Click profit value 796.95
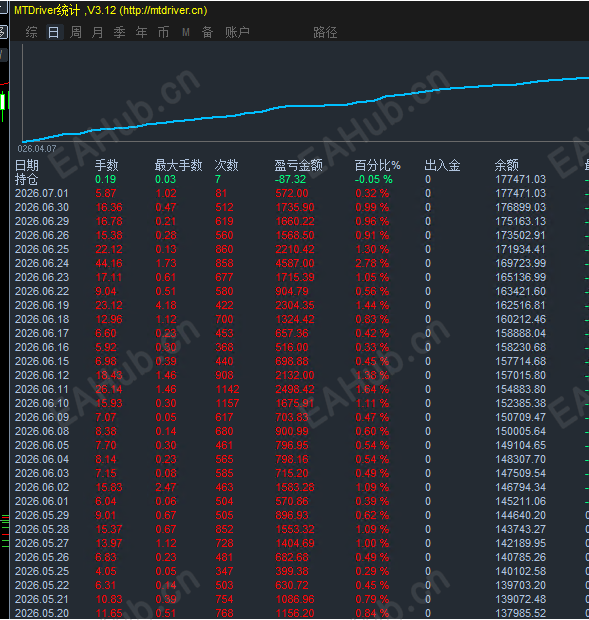589x620 pixels. pyautogui.click(x=292, y=445)
